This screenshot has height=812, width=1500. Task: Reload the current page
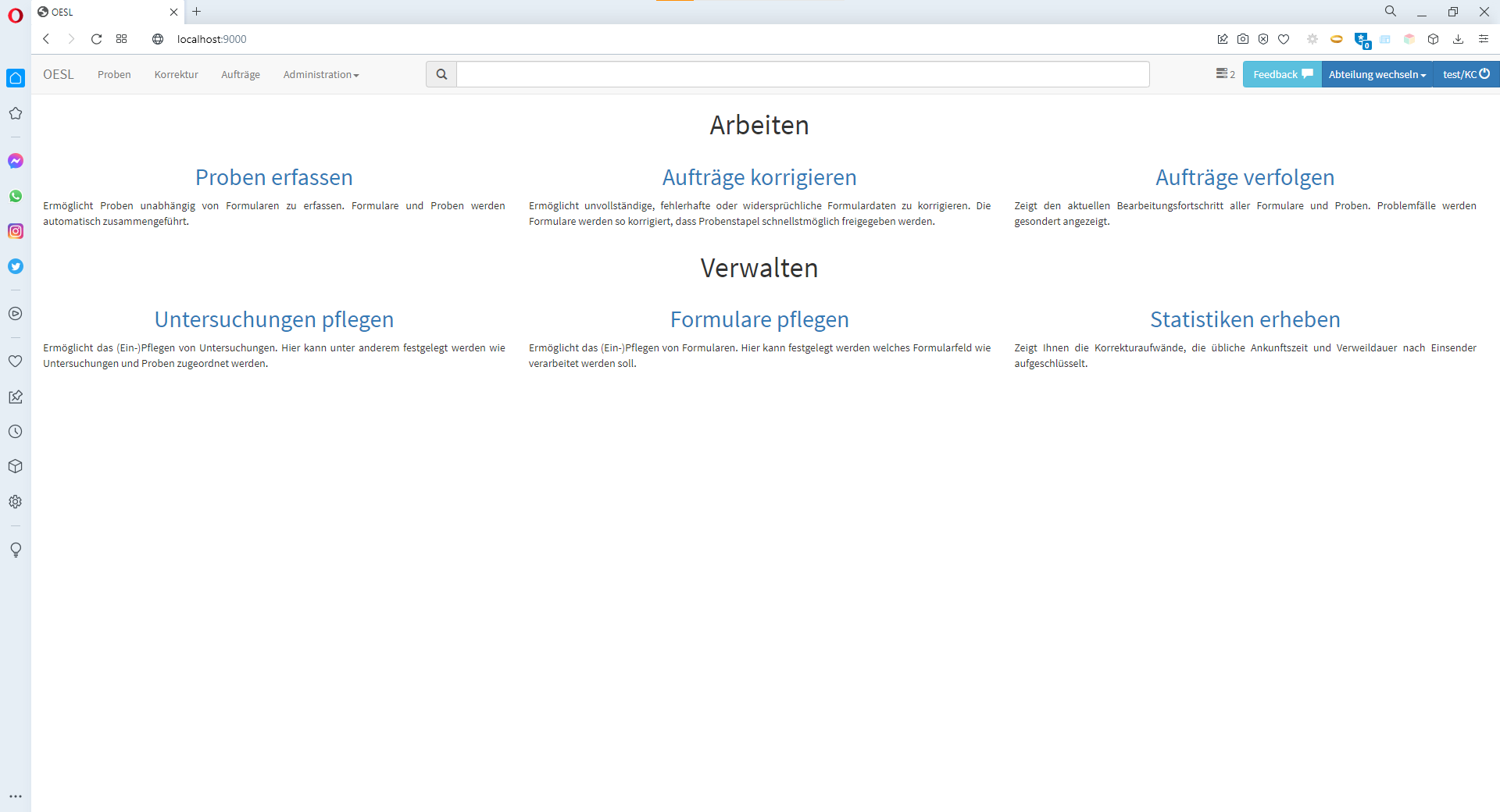click(x=96, y=39)
